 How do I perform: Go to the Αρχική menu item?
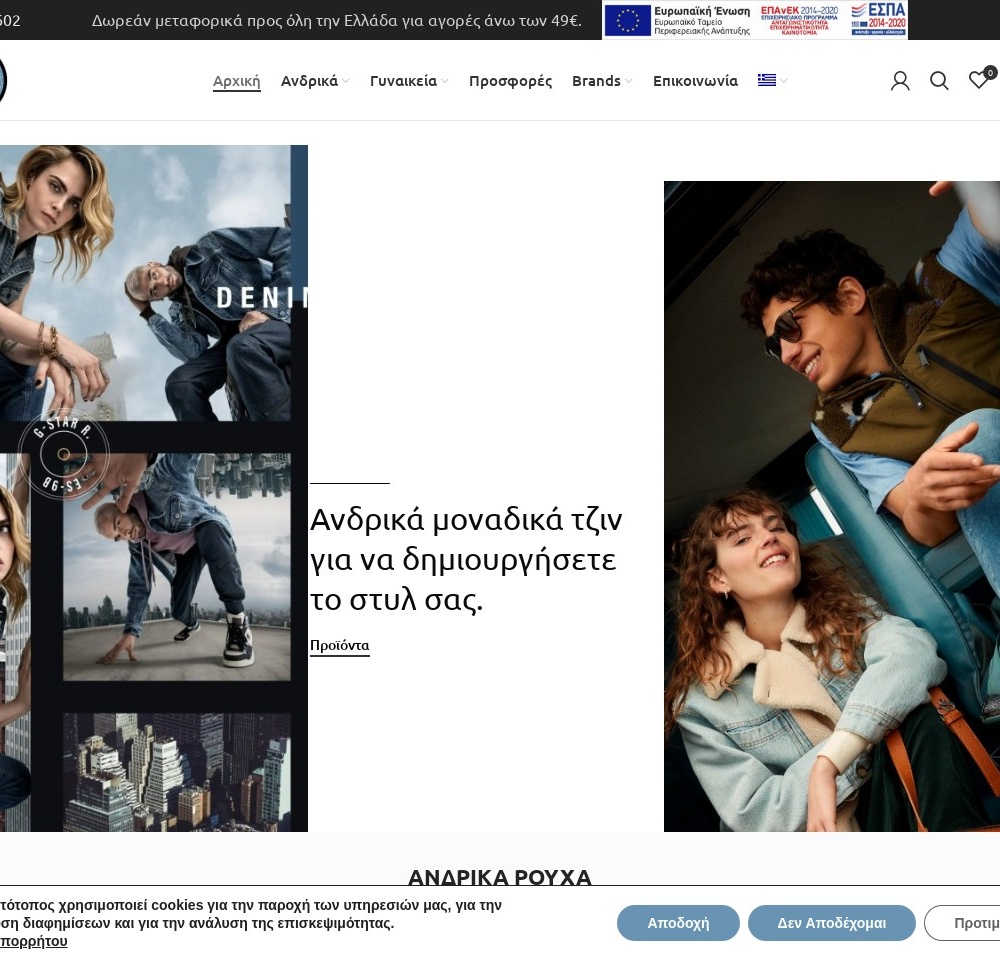[x=236, y=81]
